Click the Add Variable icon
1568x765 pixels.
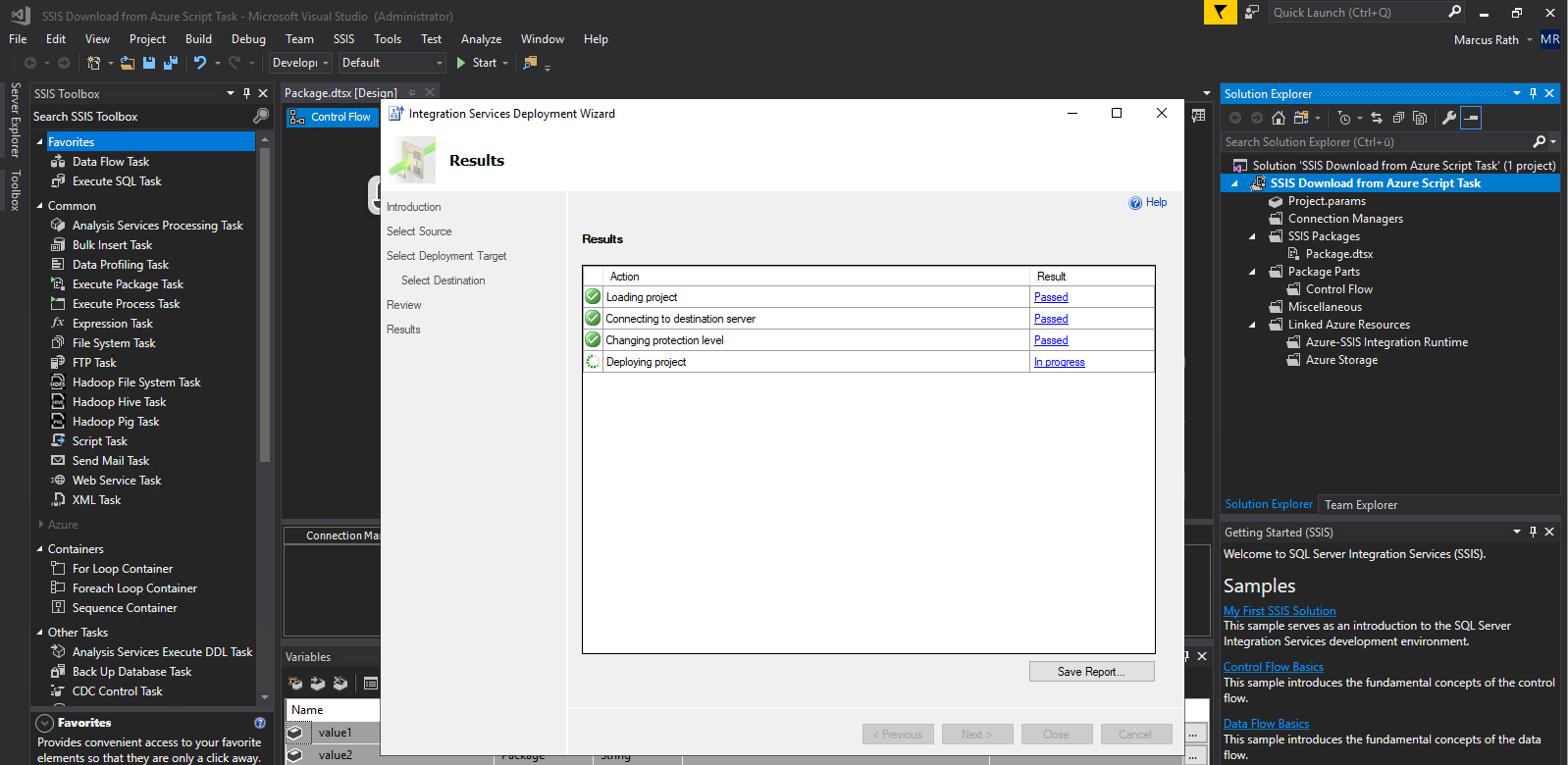click(x=295, y=684)
